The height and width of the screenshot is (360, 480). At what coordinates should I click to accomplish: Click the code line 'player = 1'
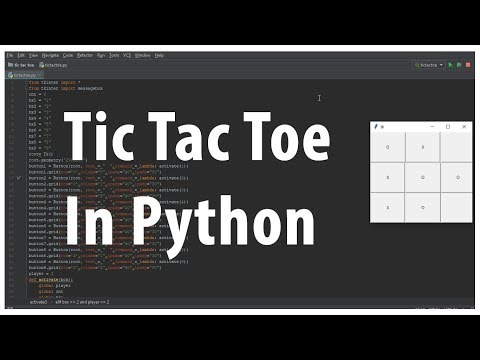coord(41,274)
